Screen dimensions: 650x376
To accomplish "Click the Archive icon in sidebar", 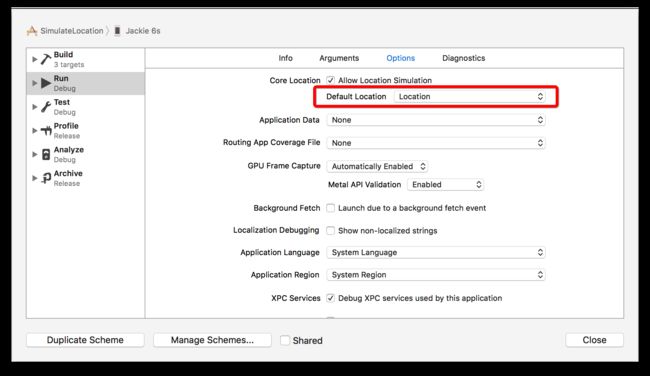I will (46, 178).
